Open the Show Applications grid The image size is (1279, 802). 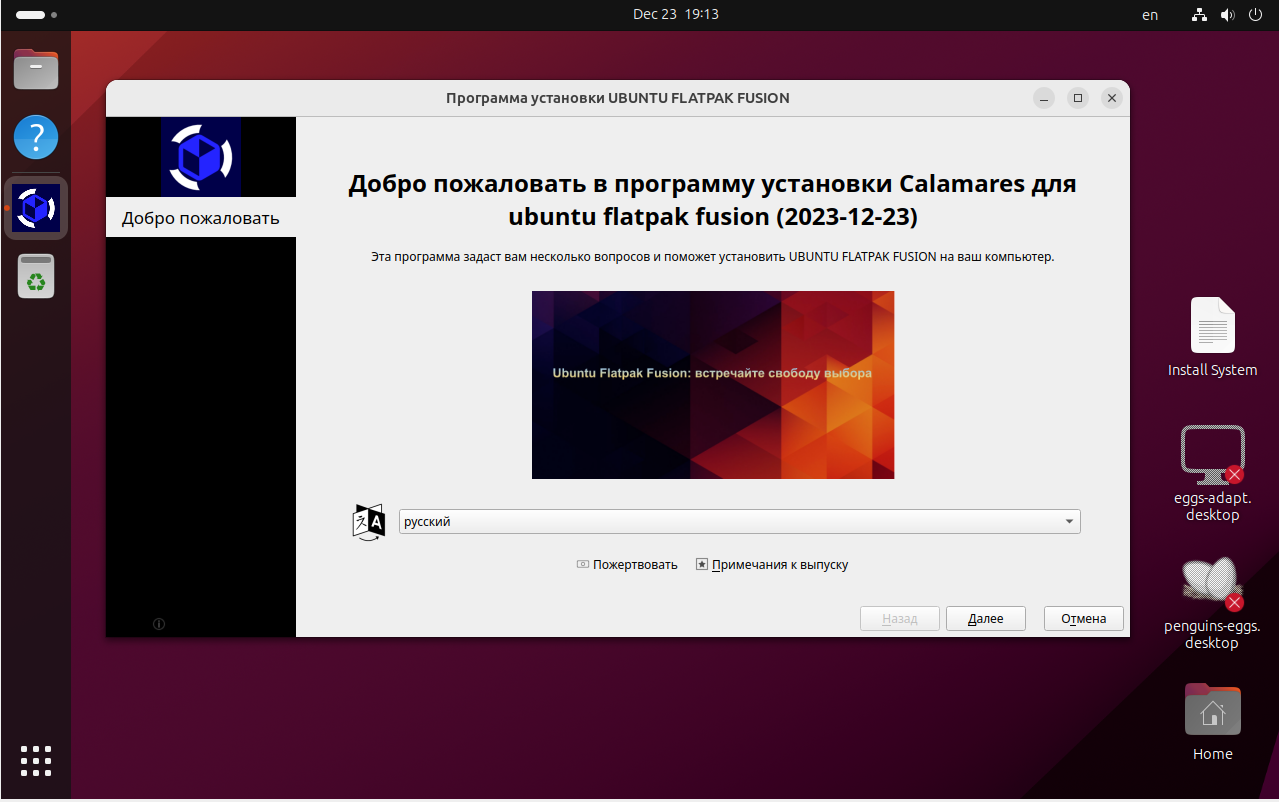coord(36,760)
